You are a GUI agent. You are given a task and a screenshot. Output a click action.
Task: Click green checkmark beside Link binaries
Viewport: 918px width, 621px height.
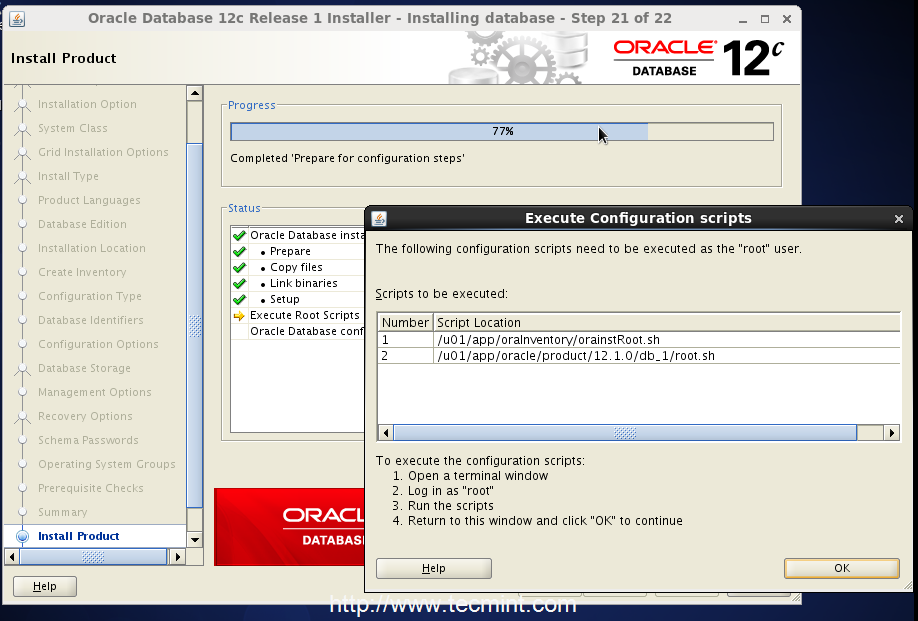pyautogui.click(x=239, y=283)
